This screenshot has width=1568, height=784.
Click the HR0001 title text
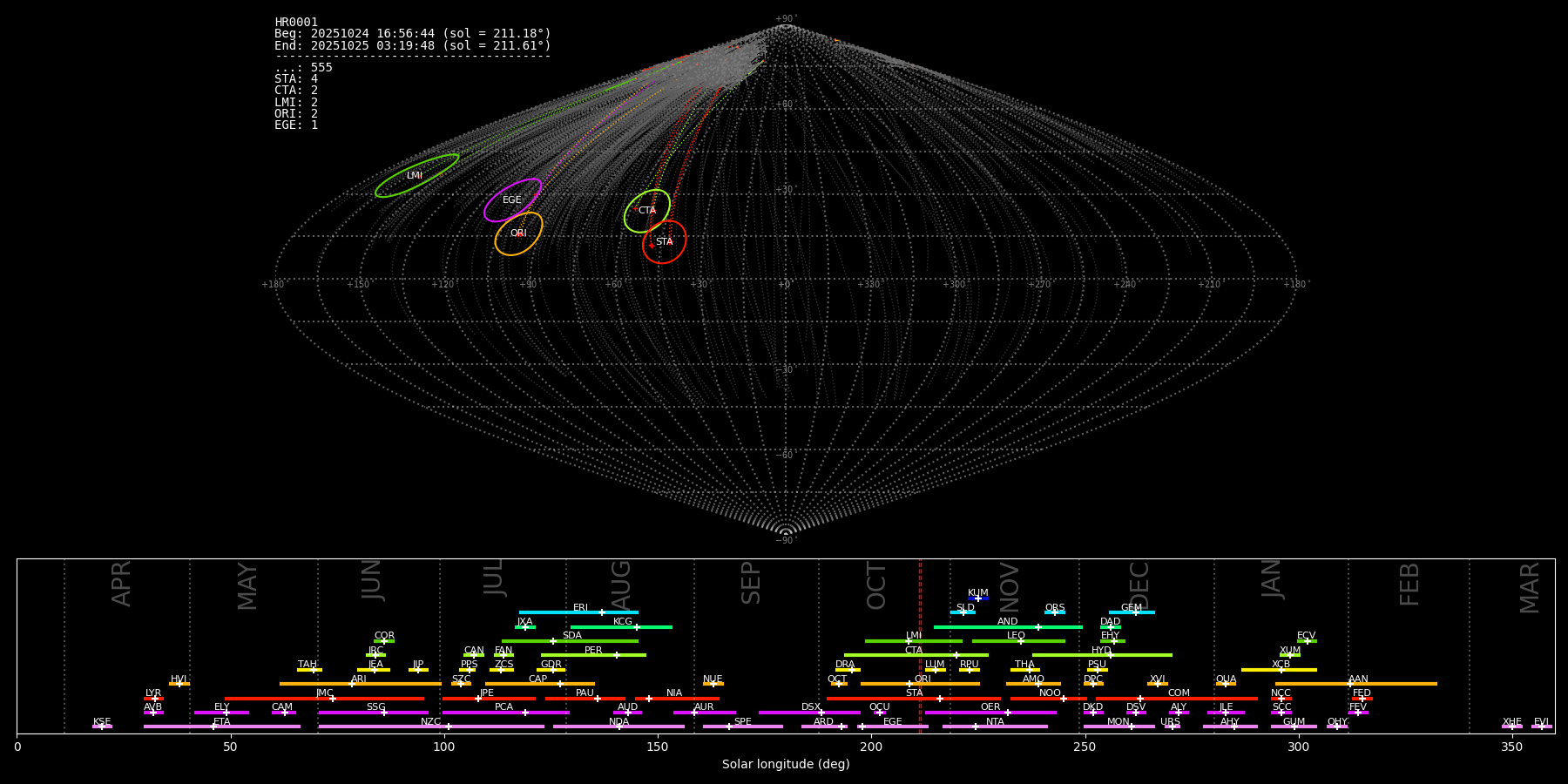point(296,23)
